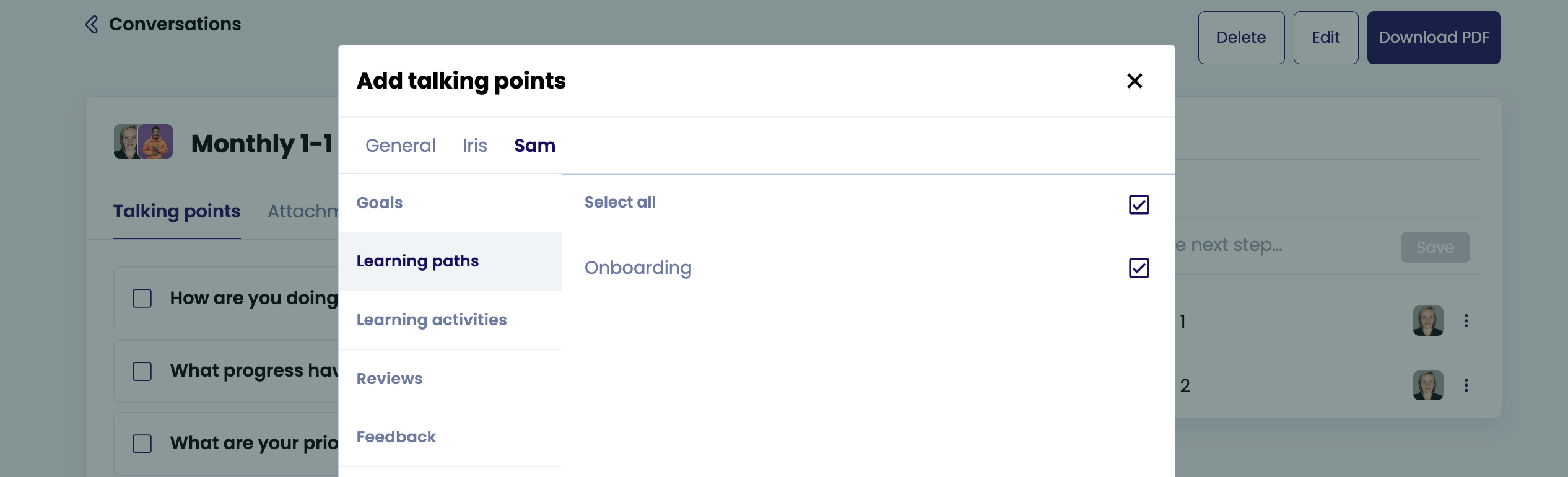Uncheck the Onboarding checkbox
This screenshot has height=477, width=1568.
click(1138, 268)
